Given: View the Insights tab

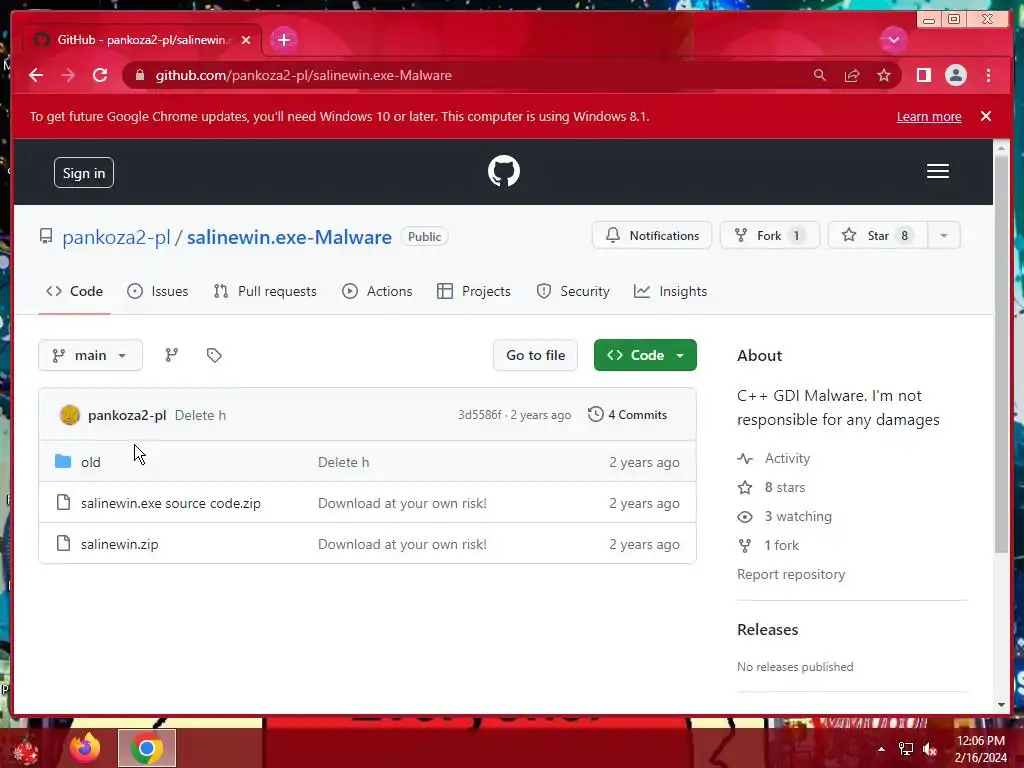Looking at the screenshot, I should (670, 291).
